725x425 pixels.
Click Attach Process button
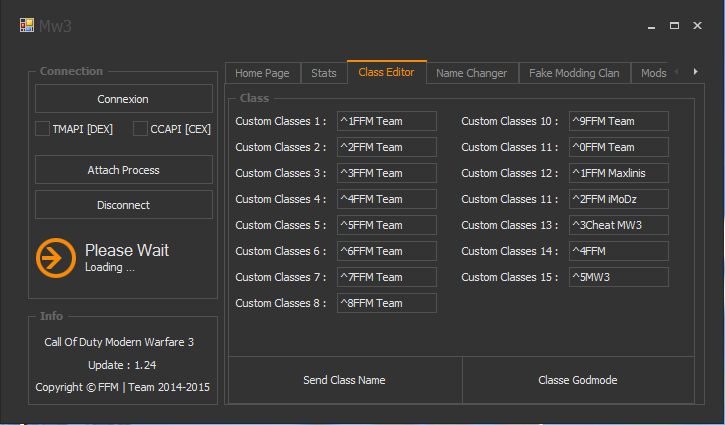tap(123, 170)
